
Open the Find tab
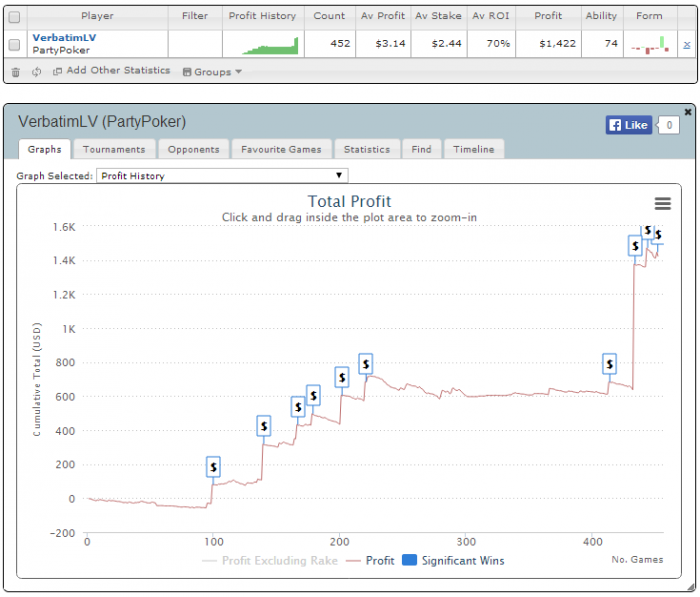[421, 149]
